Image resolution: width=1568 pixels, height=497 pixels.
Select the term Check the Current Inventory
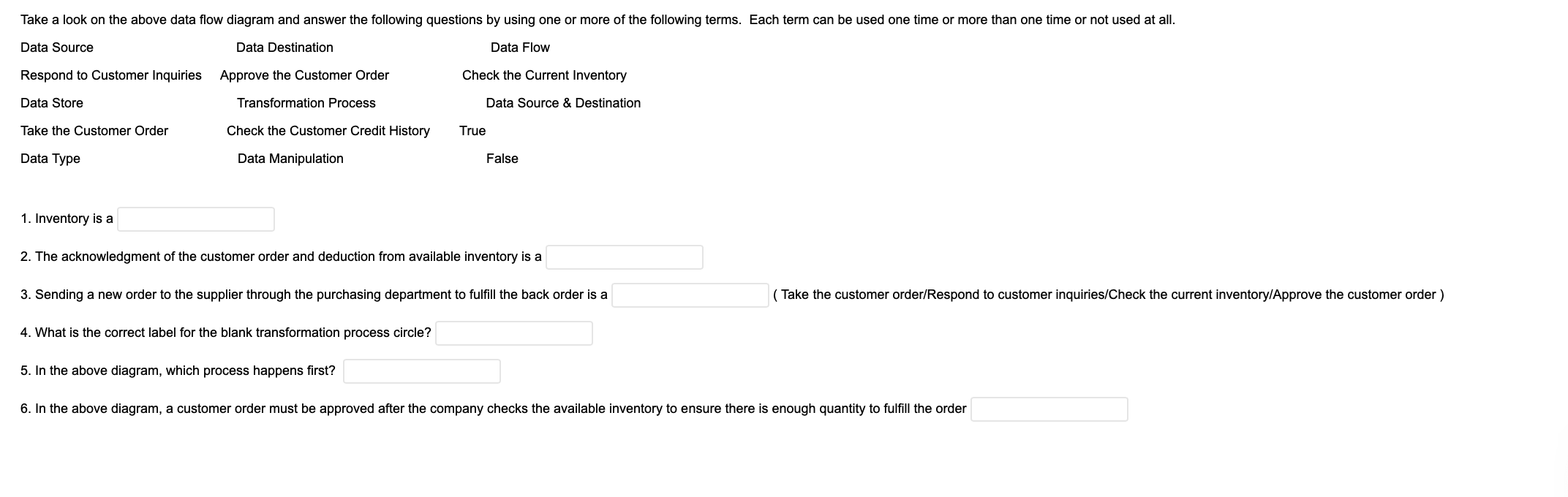(x=543, y=75)
